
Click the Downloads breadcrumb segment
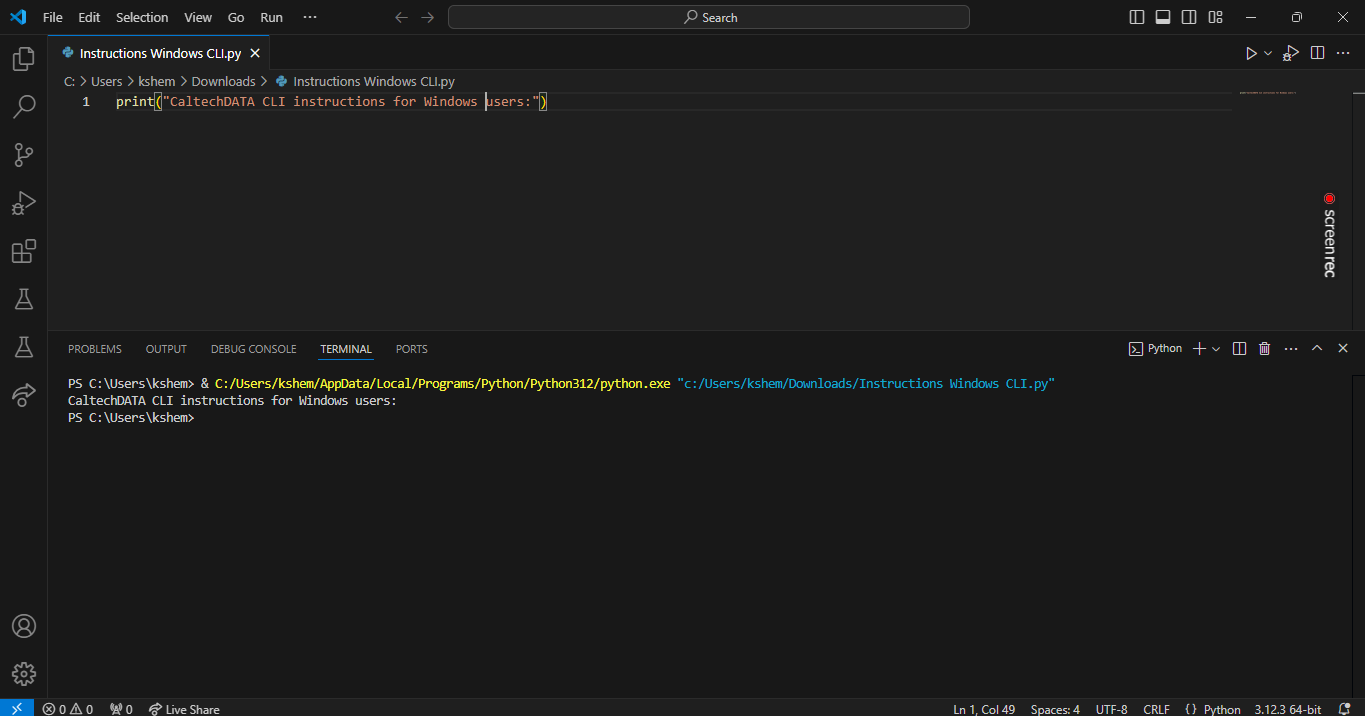pyautogui.click(x=223, y=82)
